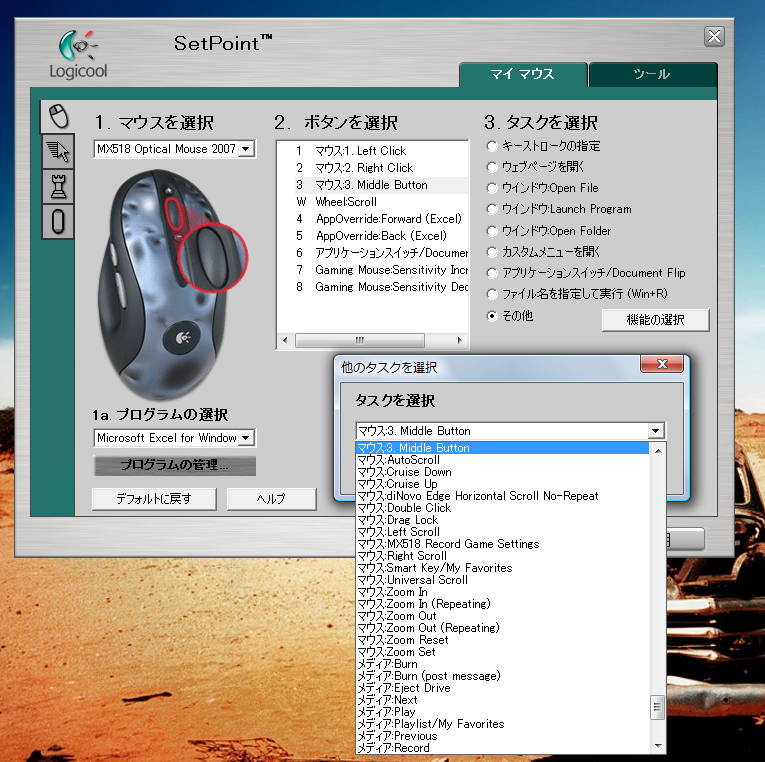The image size is (765, 762).
Task: Close the SetPoint window
Action: [x=714, y=36]
